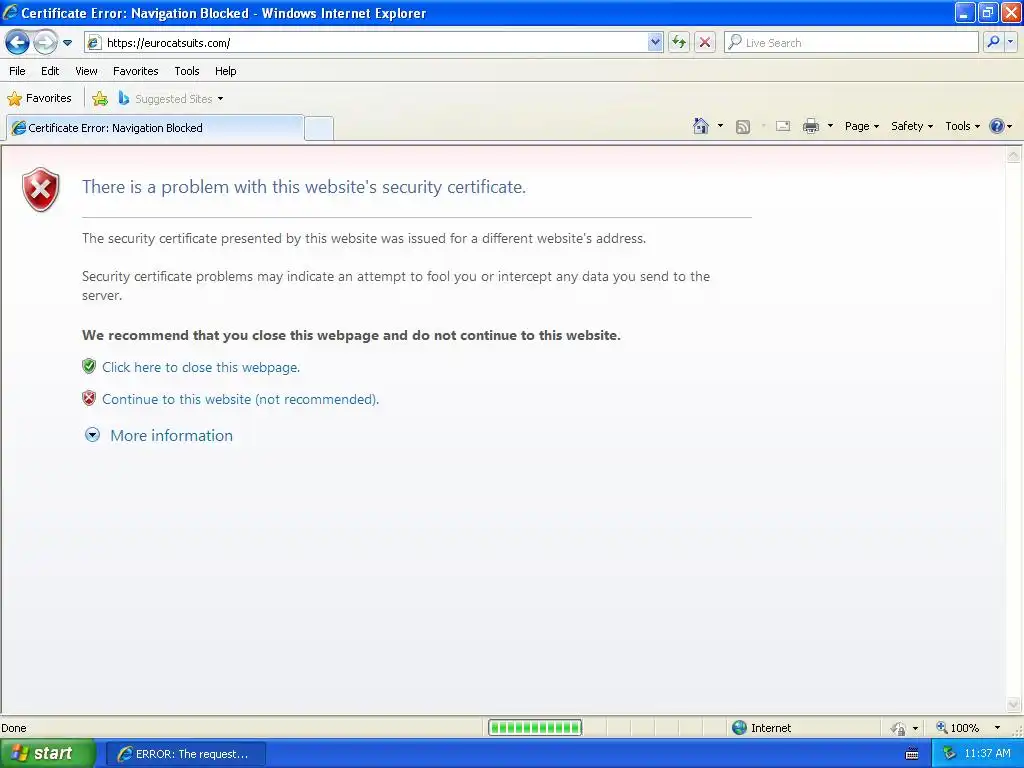The height and width of the screenshot is (768, 1024).
Task: Open the View menu
Action: click(x=86, y=71)
